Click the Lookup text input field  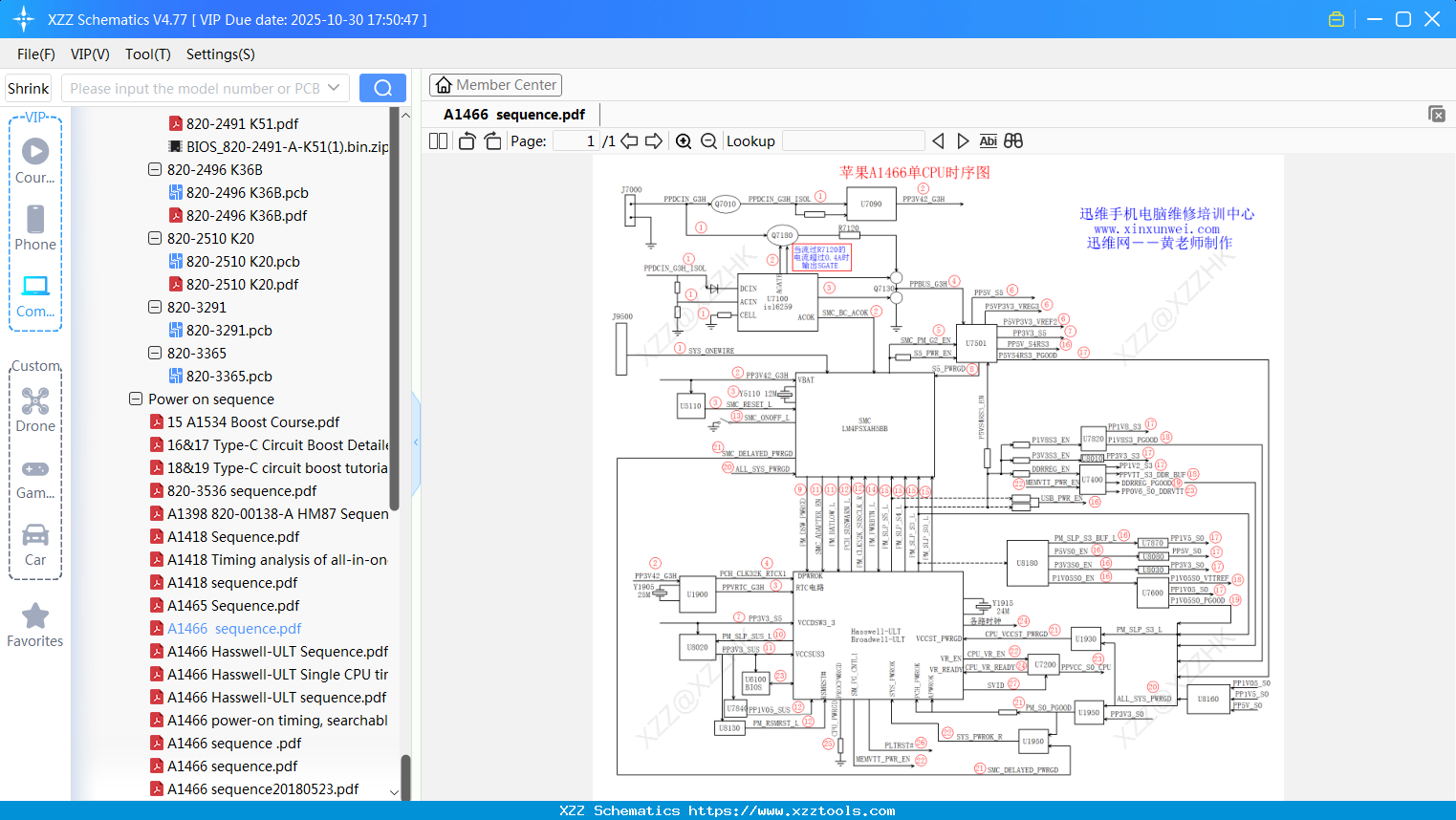[x=853, y=141]
